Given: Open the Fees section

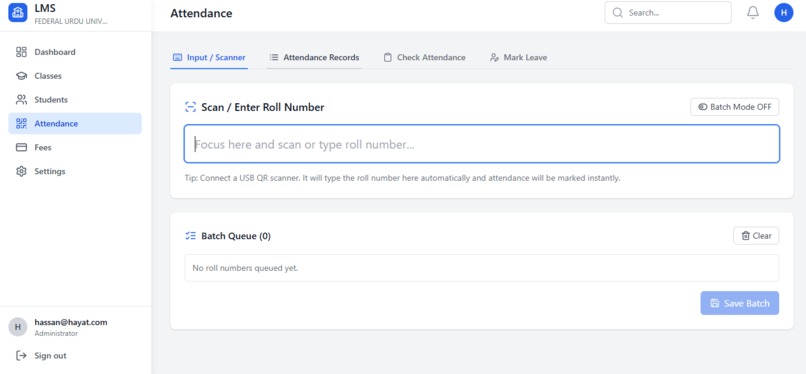Looking at the screenshot, I should coord(75,147).
